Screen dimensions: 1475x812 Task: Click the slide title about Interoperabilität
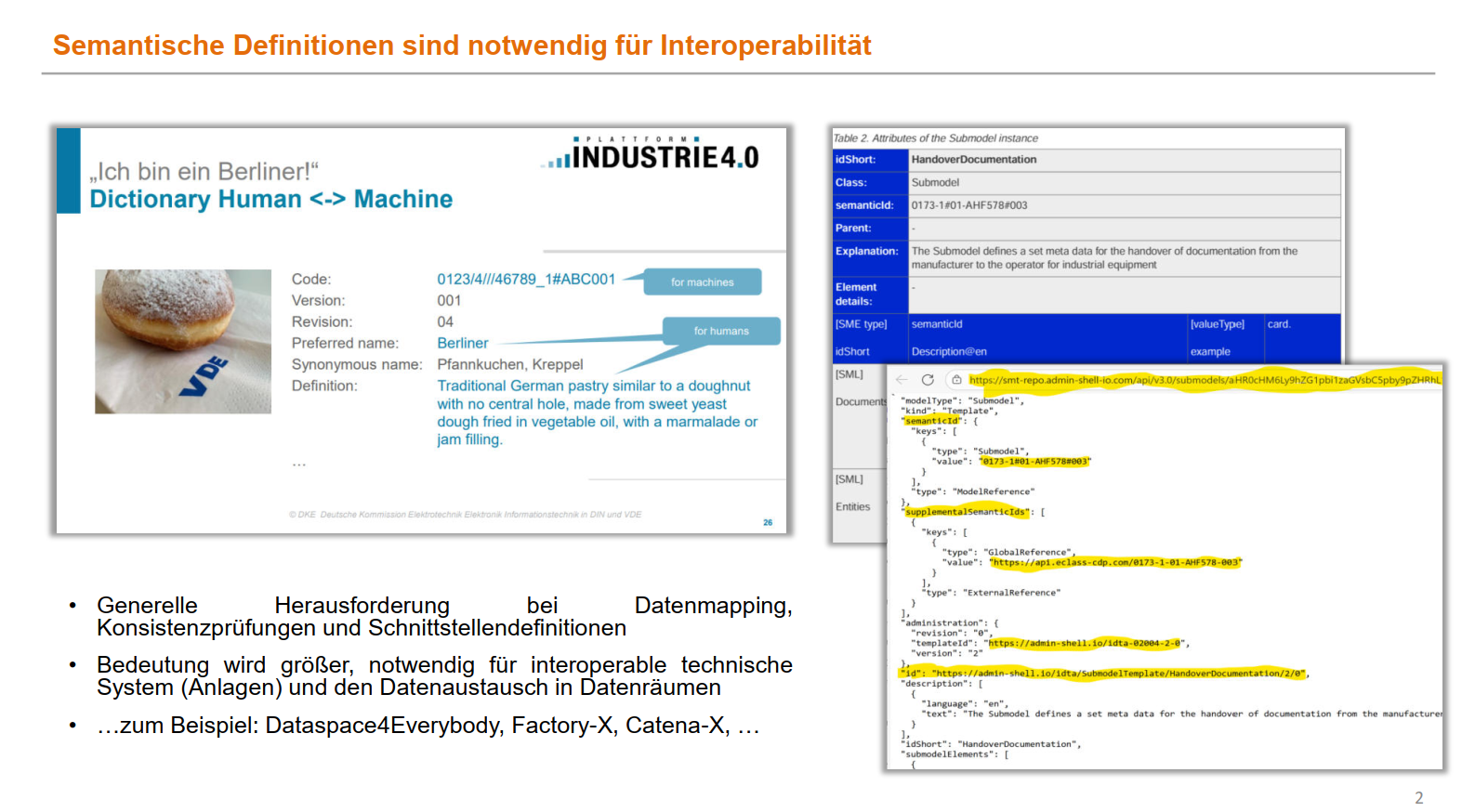tap(462, 46)
